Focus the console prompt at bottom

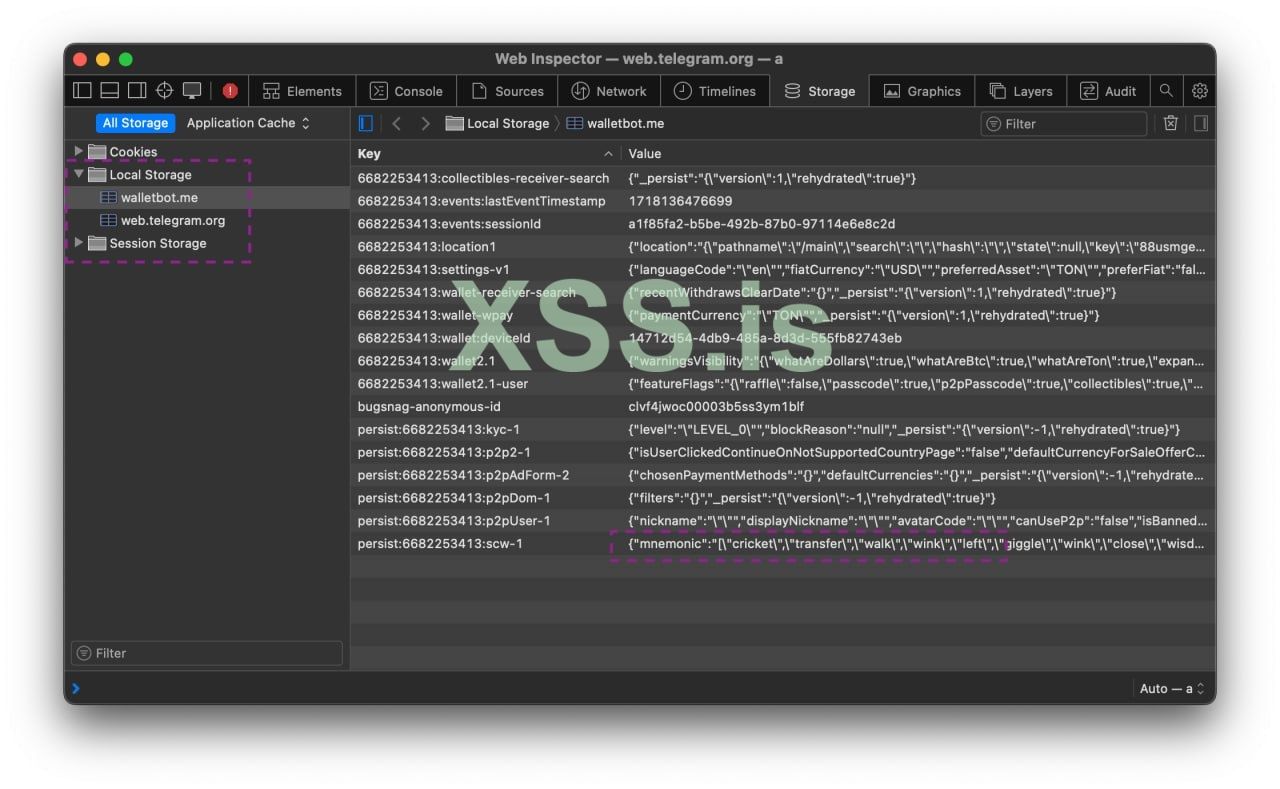(x=600, y=688)
